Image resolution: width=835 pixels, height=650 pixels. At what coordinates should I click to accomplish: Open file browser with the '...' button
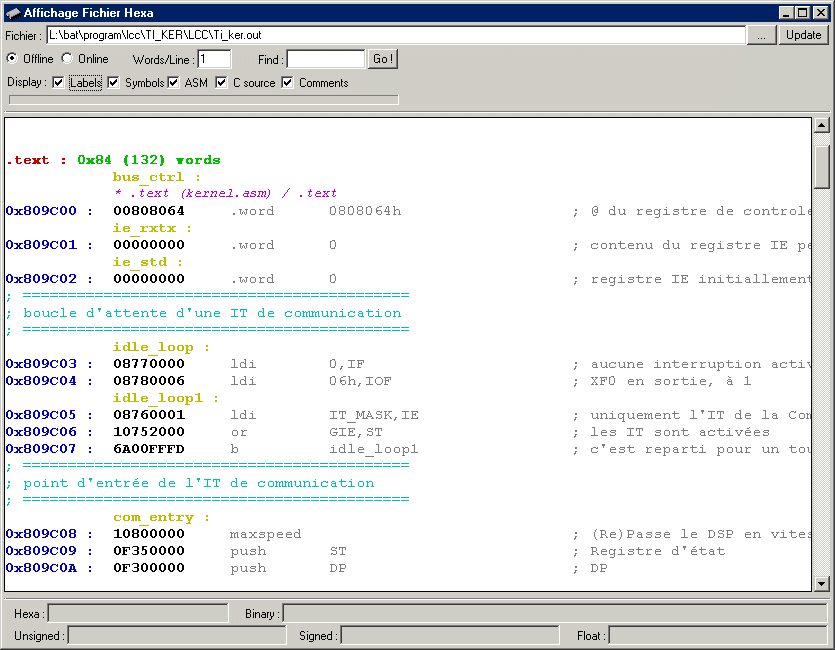tap(761, 35)
